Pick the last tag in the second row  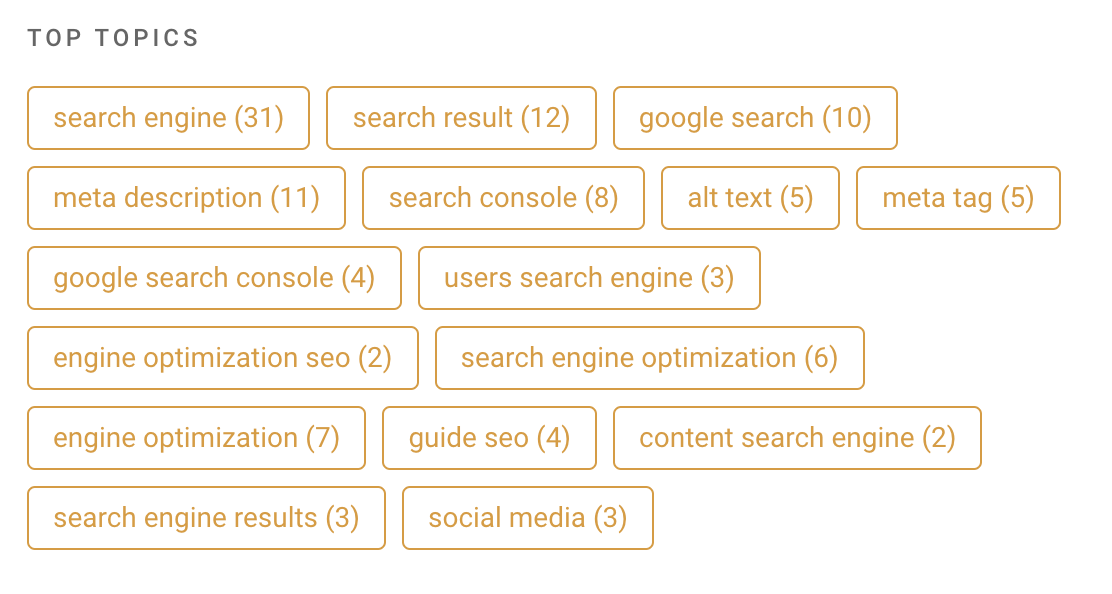(957, 198)
